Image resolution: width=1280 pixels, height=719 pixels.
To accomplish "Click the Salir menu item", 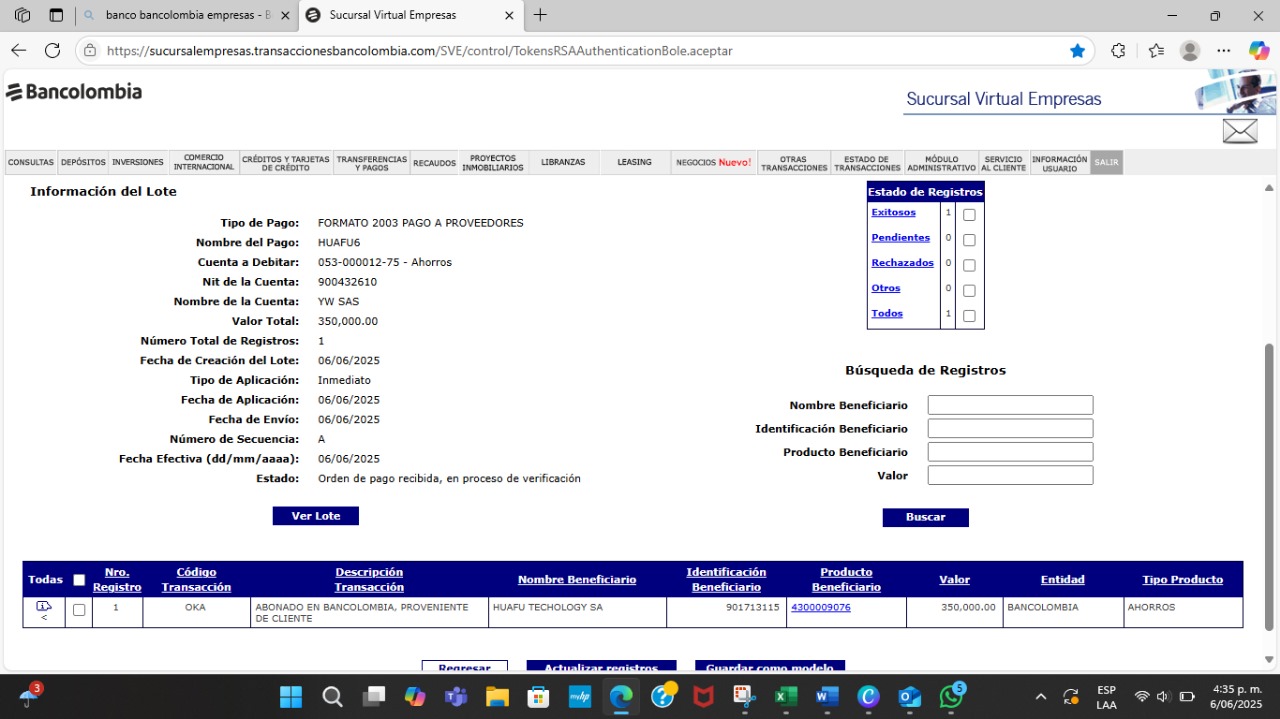I will pos(1107,162).
